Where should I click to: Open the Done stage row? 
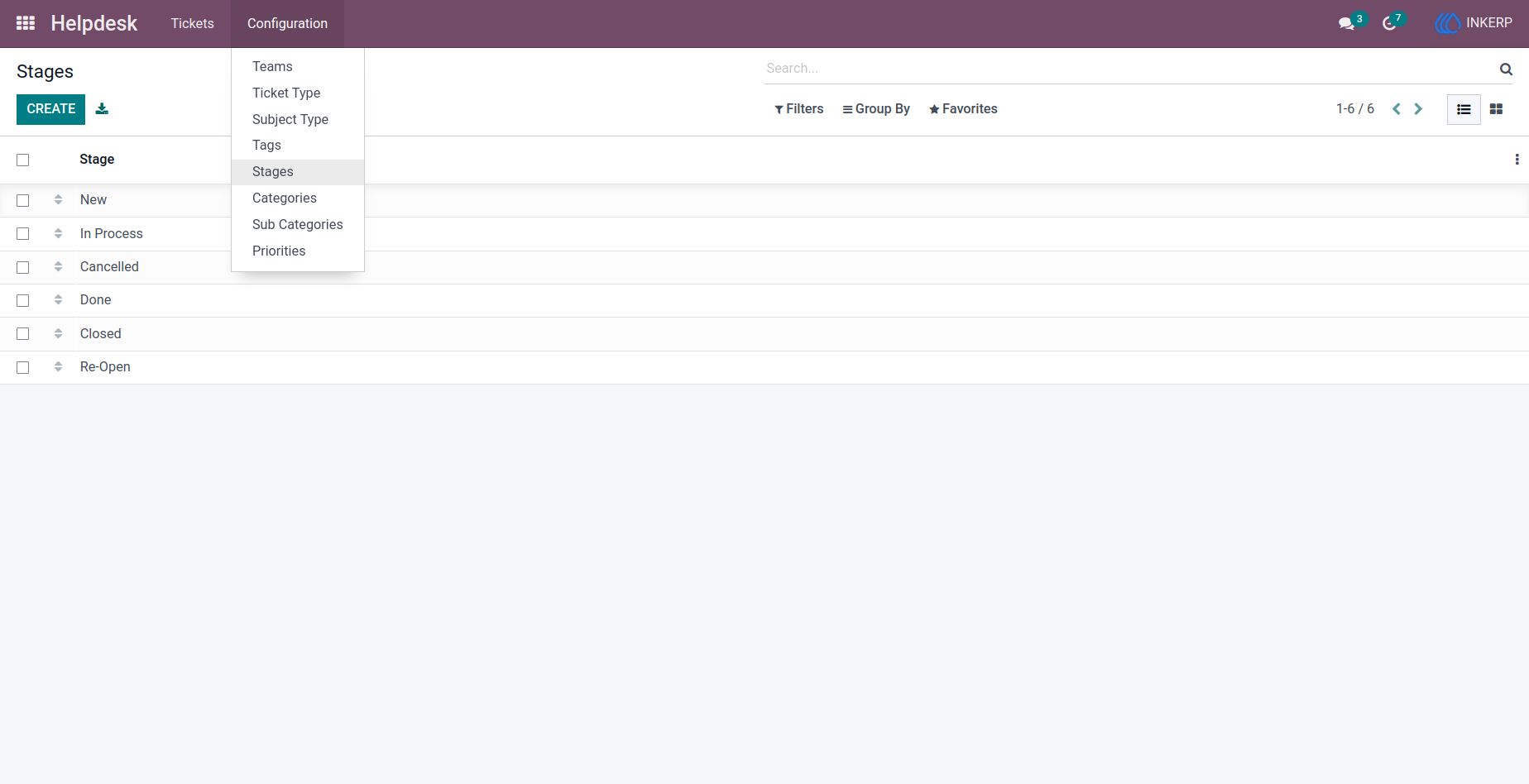click(x=764, y=300)
